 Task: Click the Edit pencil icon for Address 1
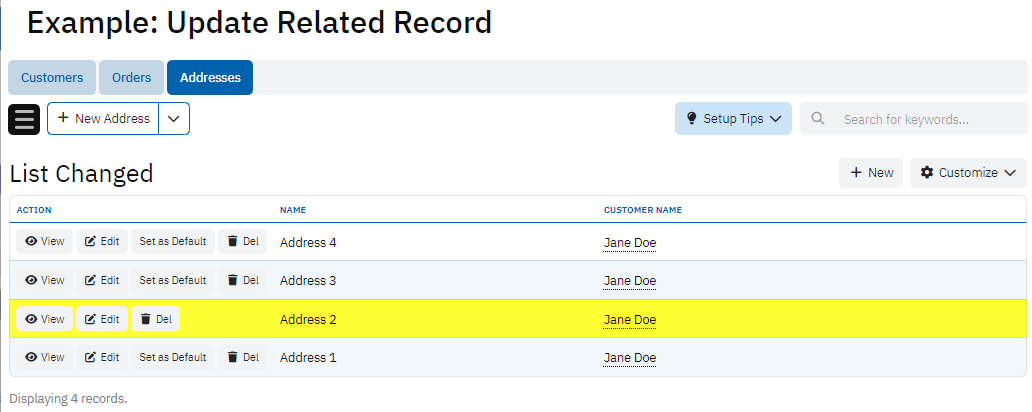click(91, 358)
